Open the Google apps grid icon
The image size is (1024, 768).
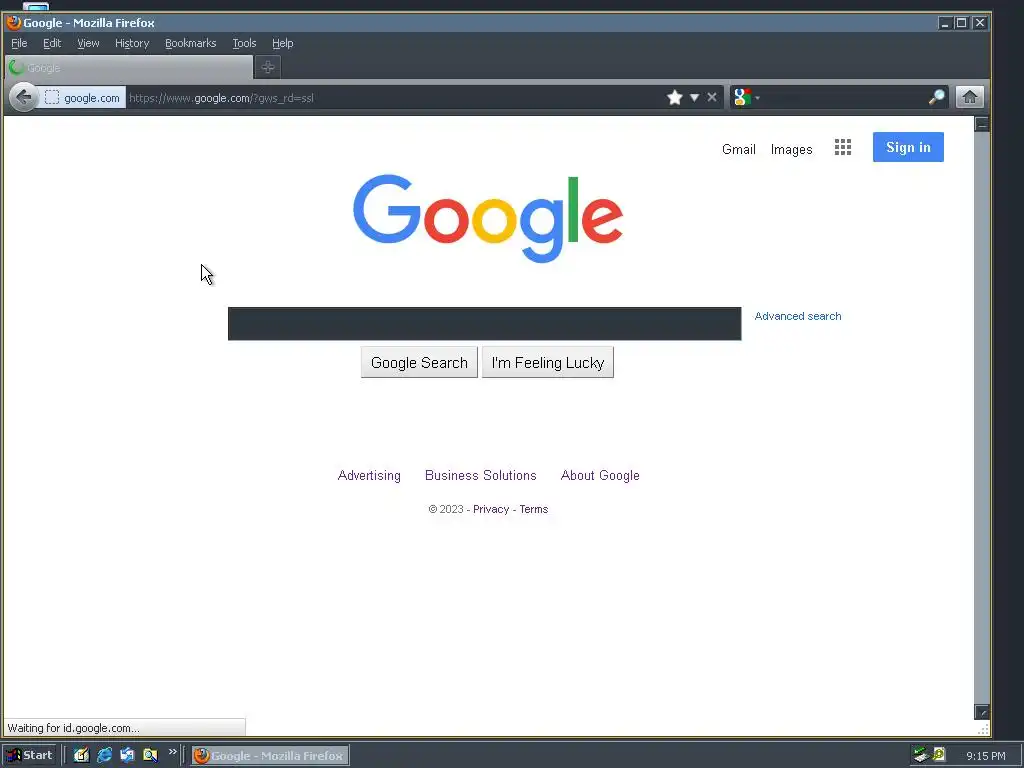click(x=843, y=148)
